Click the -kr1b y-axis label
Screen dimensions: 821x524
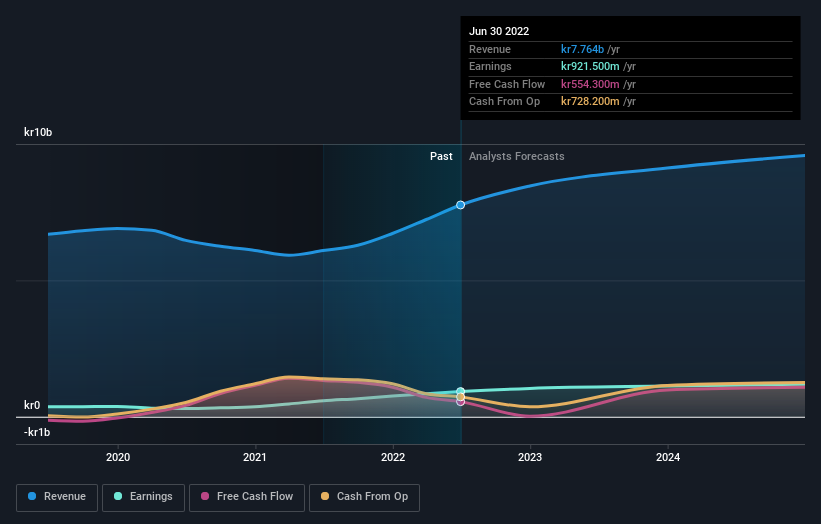pyautogui.click(x=37, y=432)
